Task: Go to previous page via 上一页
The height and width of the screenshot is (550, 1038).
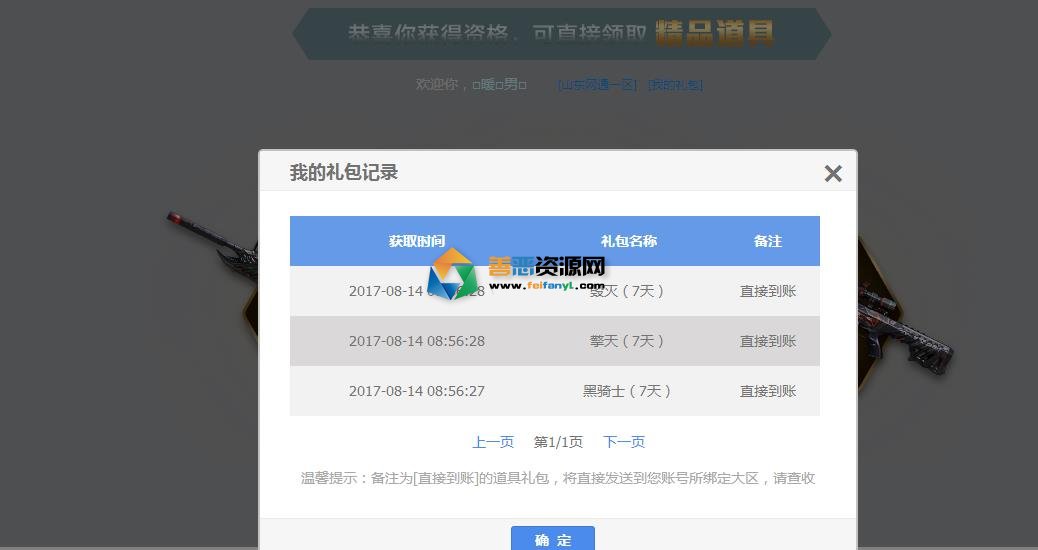Action: tap(493, 442)
